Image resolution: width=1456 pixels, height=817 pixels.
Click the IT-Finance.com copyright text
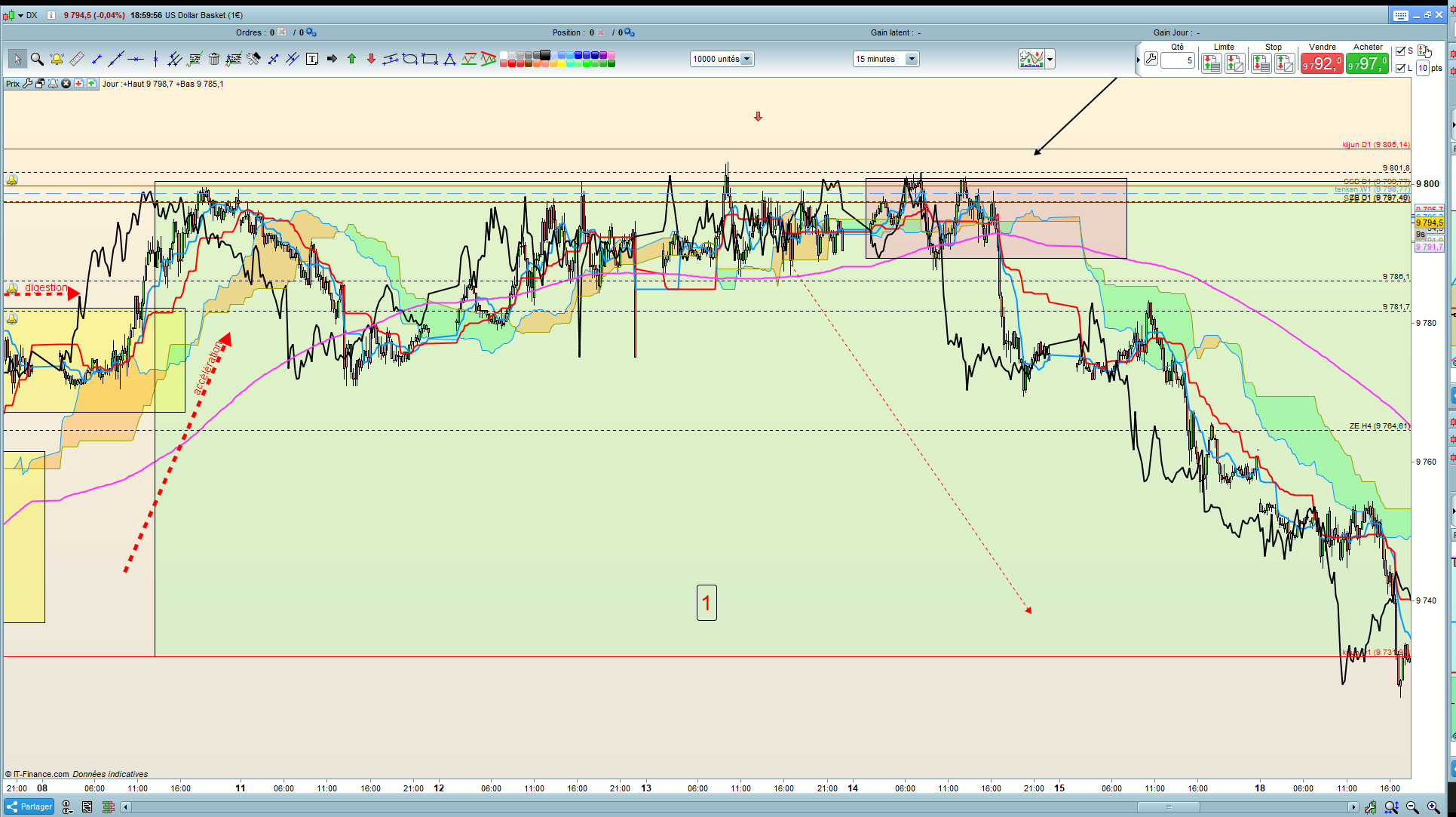point(38,774)
